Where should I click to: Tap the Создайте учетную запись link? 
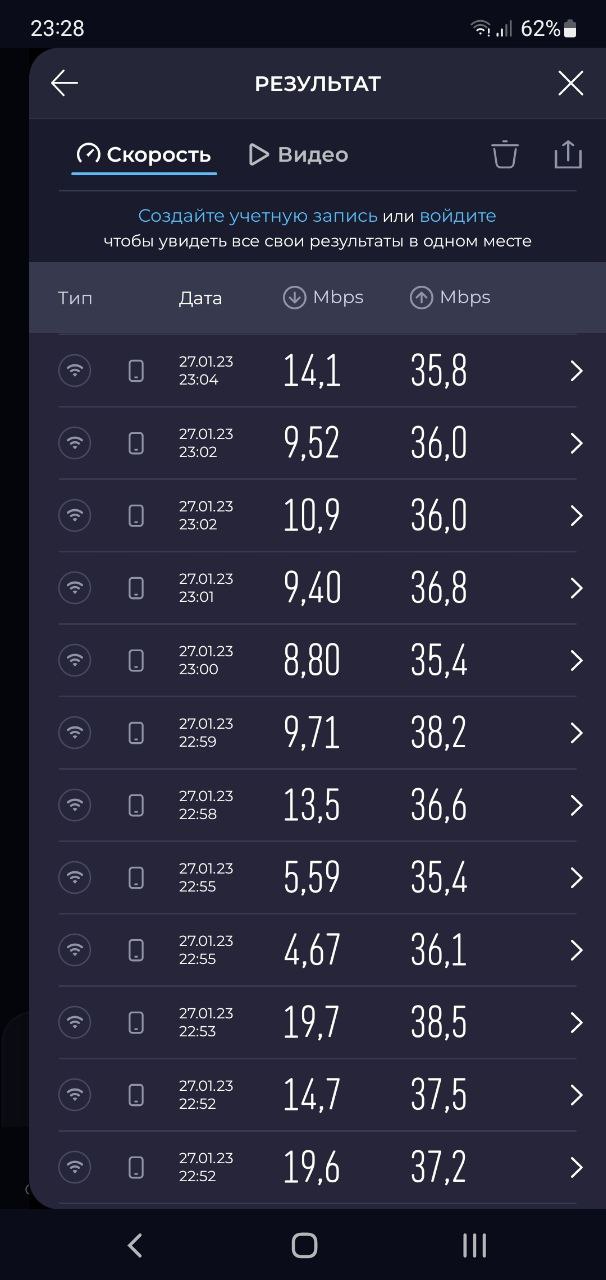point(257,216)
